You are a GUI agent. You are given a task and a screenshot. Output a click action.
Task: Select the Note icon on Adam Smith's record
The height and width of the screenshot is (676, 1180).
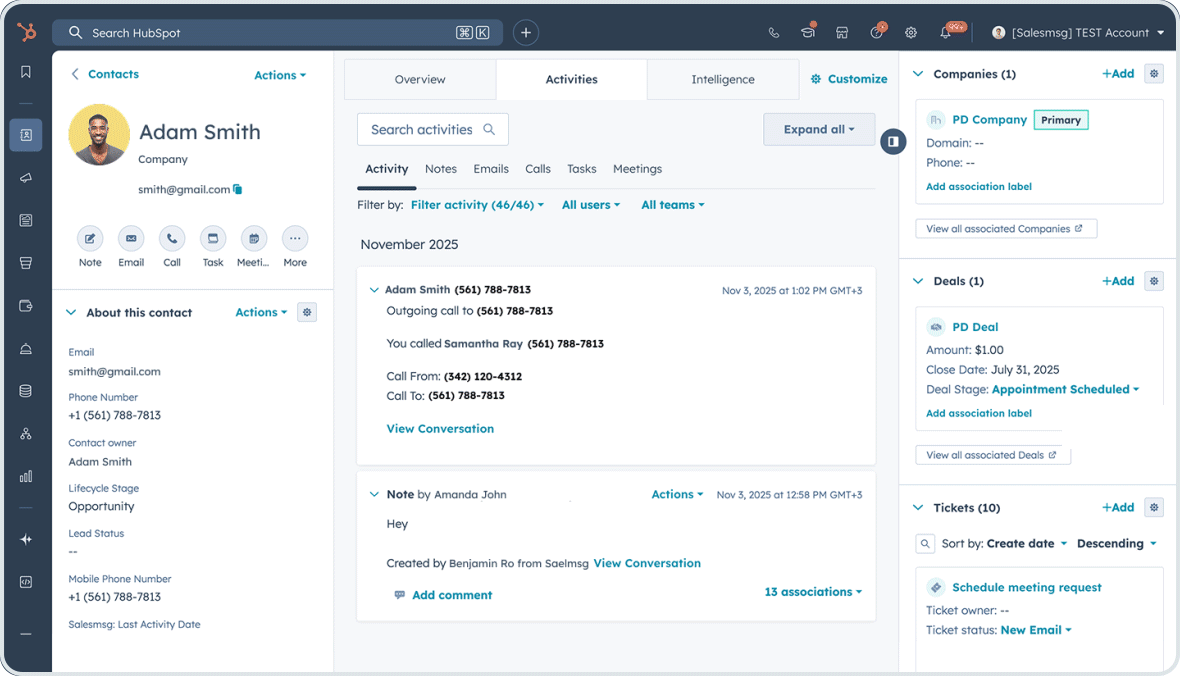[x=90, y=238]
